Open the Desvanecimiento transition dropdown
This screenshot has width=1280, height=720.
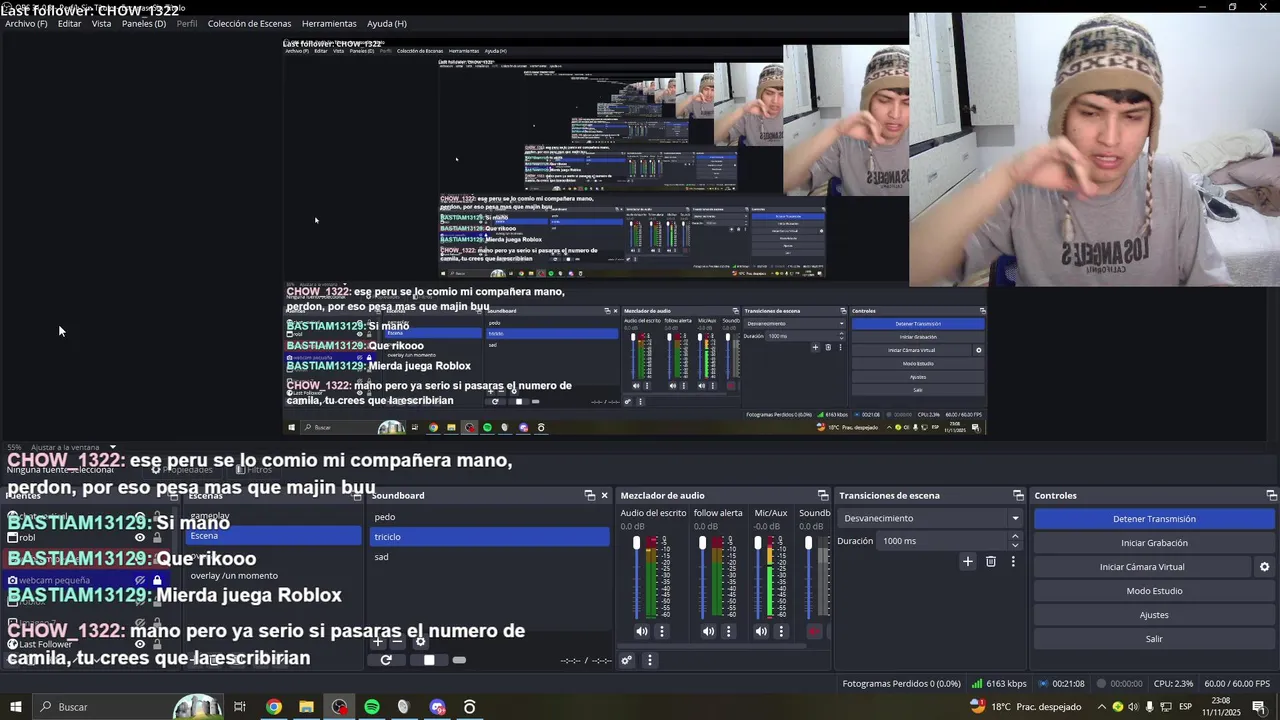coord(931,518)
